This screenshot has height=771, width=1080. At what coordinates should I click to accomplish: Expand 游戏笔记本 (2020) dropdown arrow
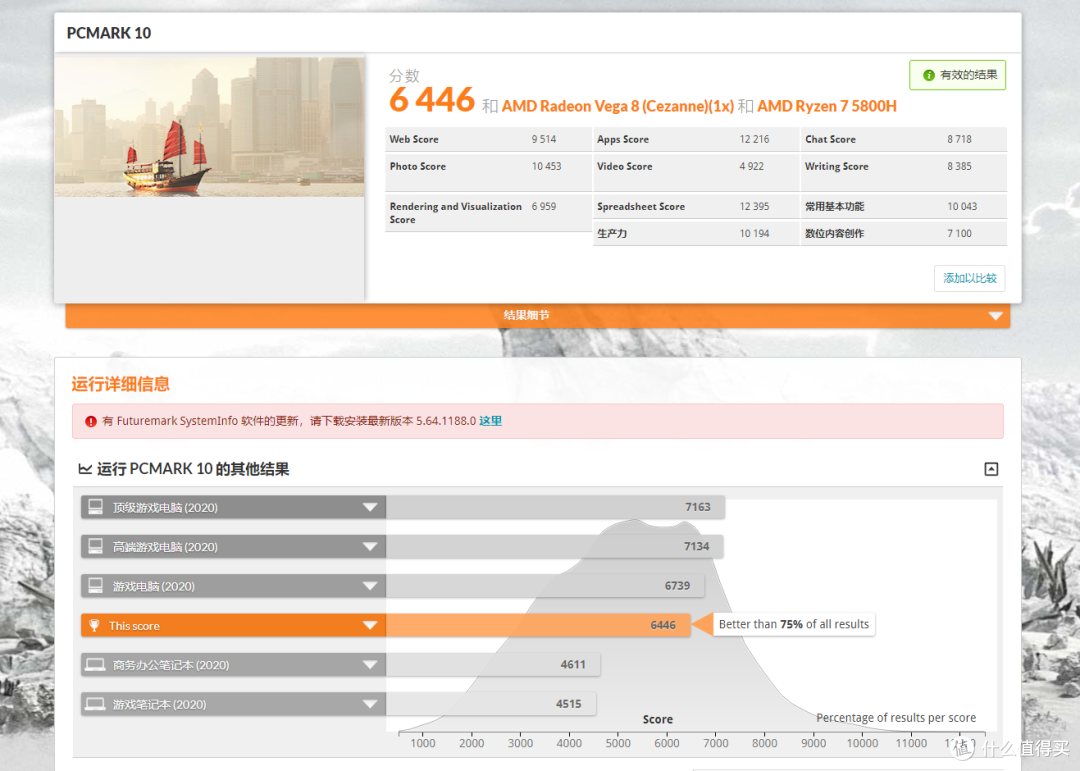pos(370,704)
